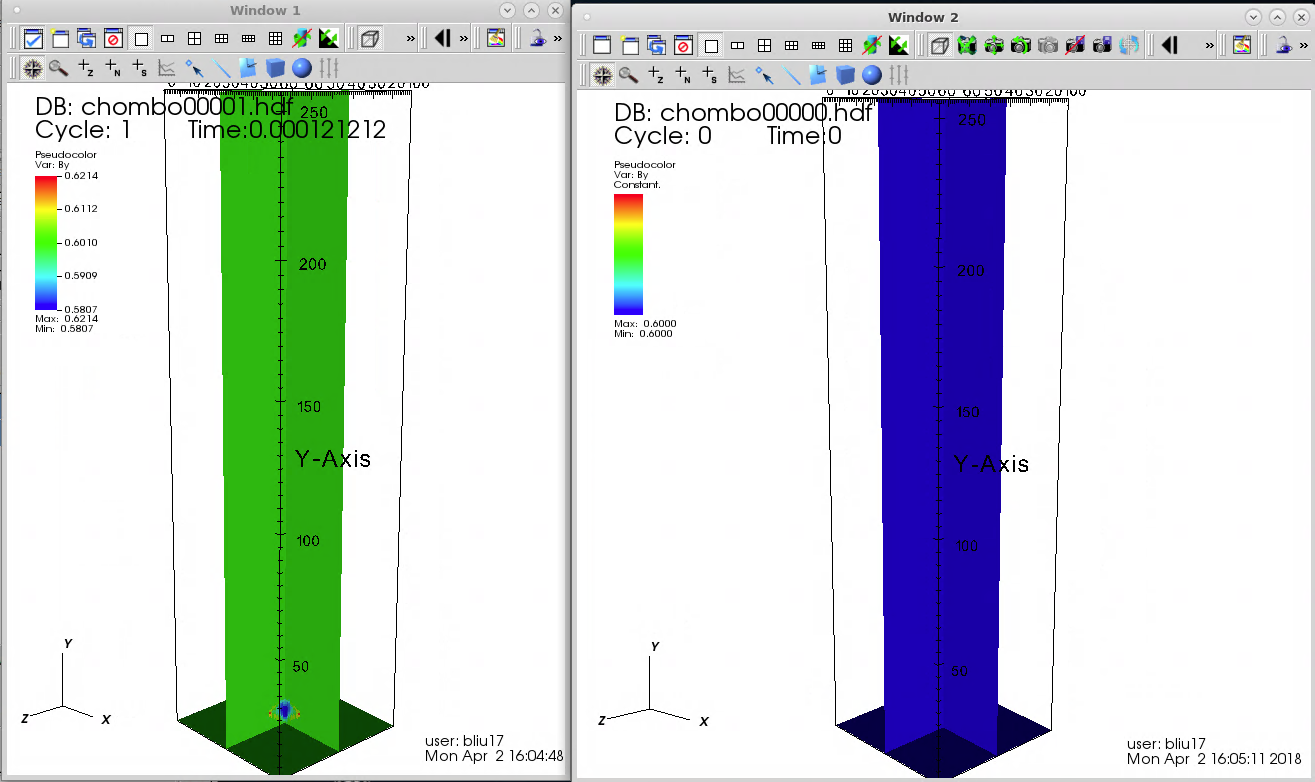1315x782 pixels.
Task: Click red-slashed plot icon in Window 1
Action: [x=302, y=39]
